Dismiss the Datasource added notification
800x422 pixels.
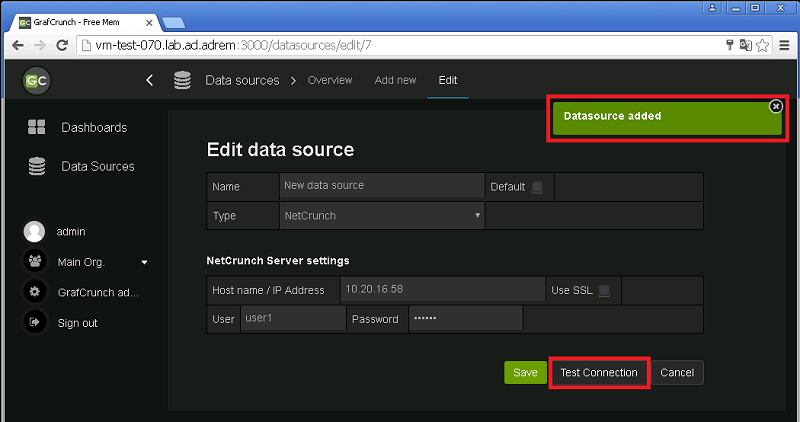tap(776, 106)
